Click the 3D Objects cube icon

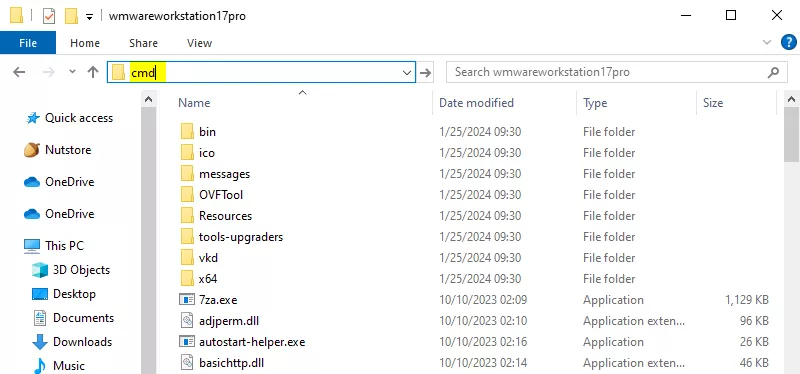[40, 270]
